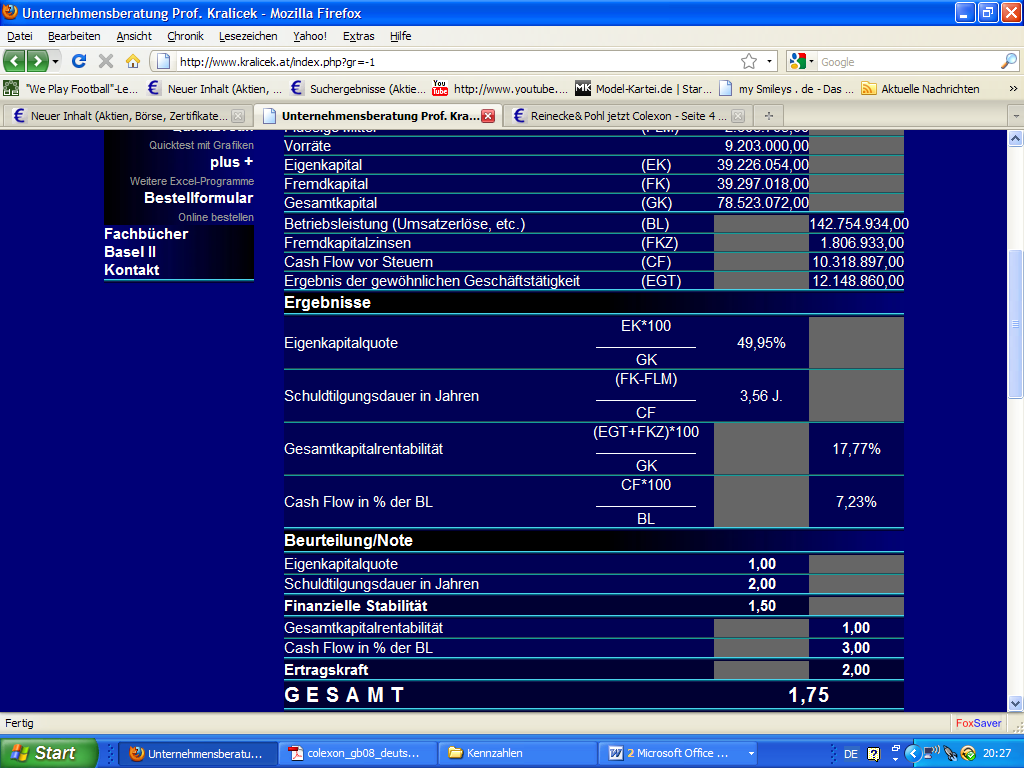The width and height of the screenshot is (1024, 768).
Task: Close the Reinecke&Pohl Colexon tab
Action: coord(738,116)
